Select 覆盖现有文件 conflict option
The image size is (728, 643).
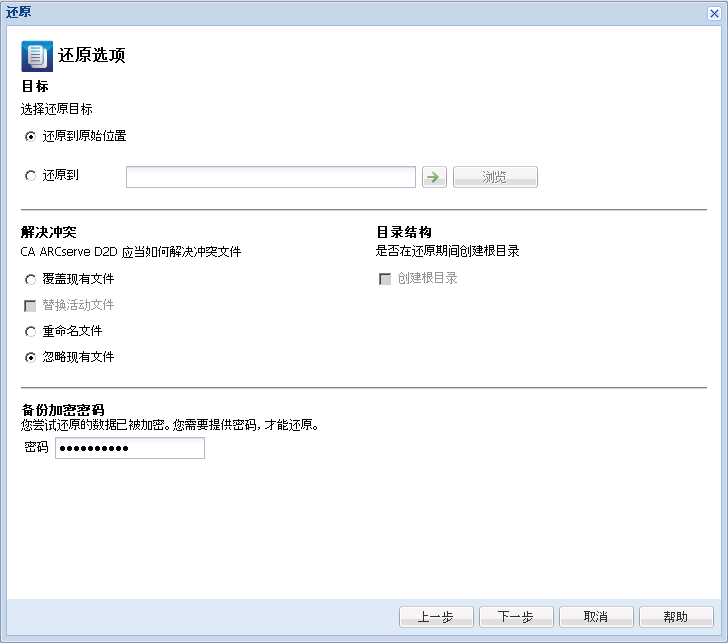tap(30, 279)
